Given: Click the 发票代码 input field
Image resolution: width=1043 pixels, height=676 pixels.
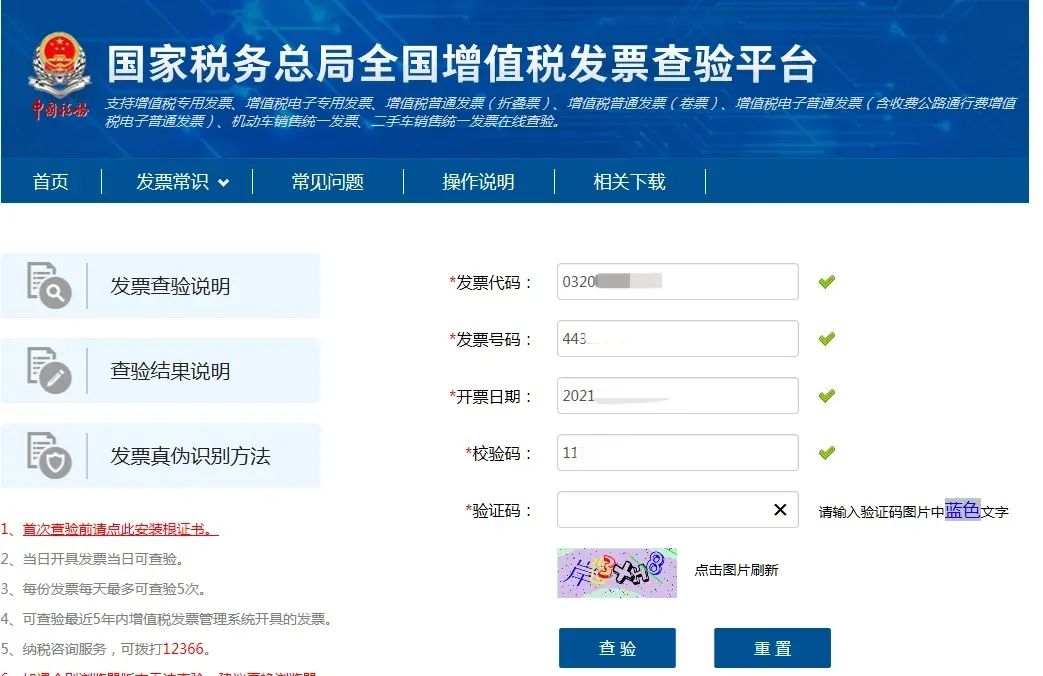Looking at the screenshot, I should point(678,281).
